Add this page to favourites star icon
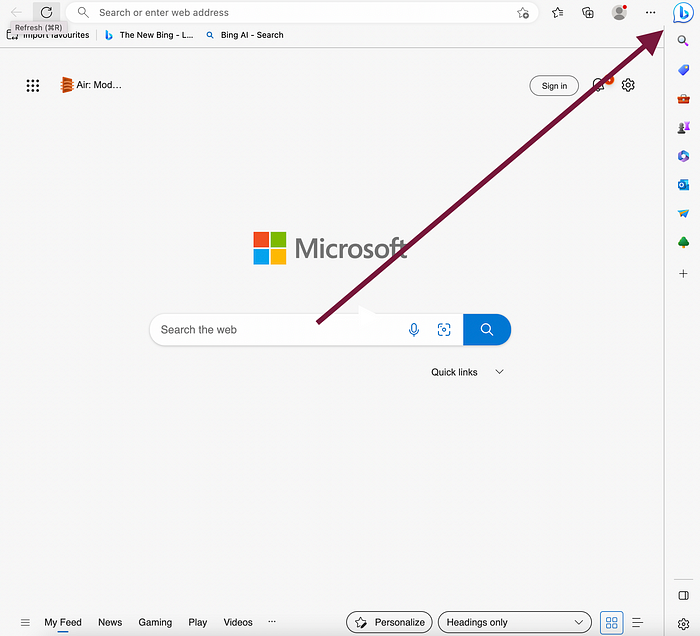This screenshot has height=636, width=700. [523, 13]
